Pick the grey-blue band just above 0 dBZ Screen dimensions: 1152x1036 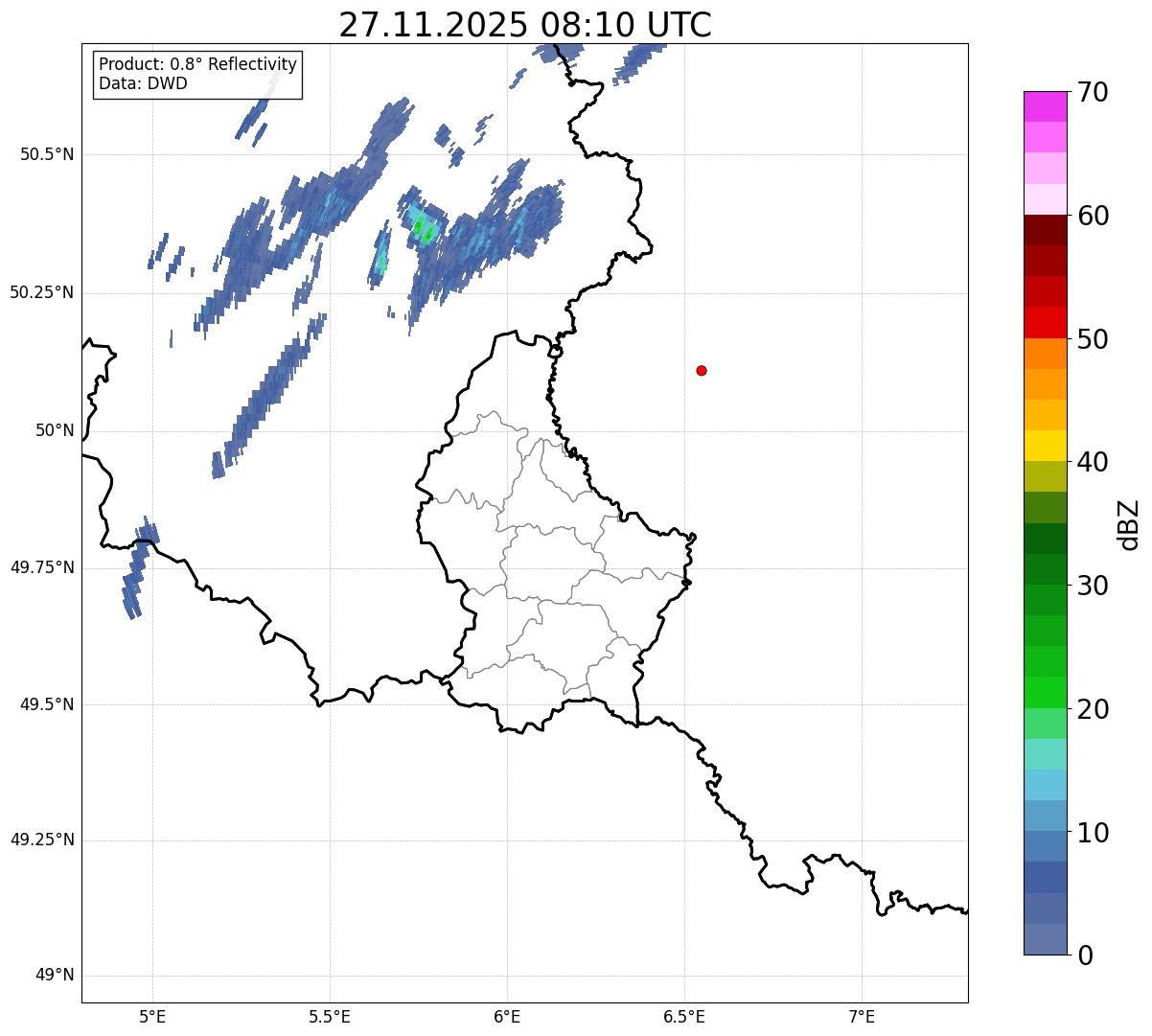click(x=1045, y=939)
